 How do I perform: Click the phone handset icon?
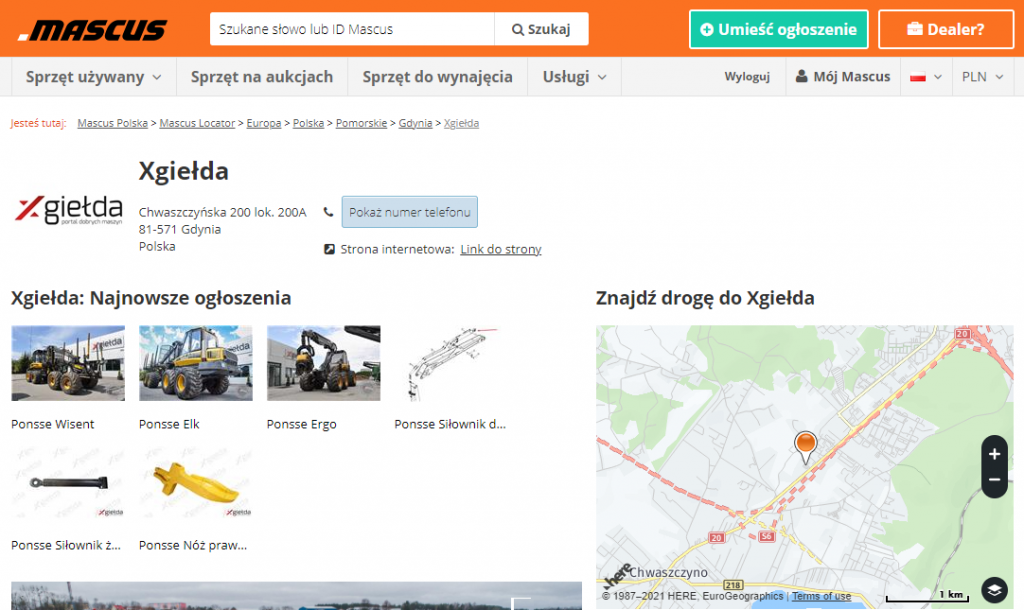pos(328,212)
